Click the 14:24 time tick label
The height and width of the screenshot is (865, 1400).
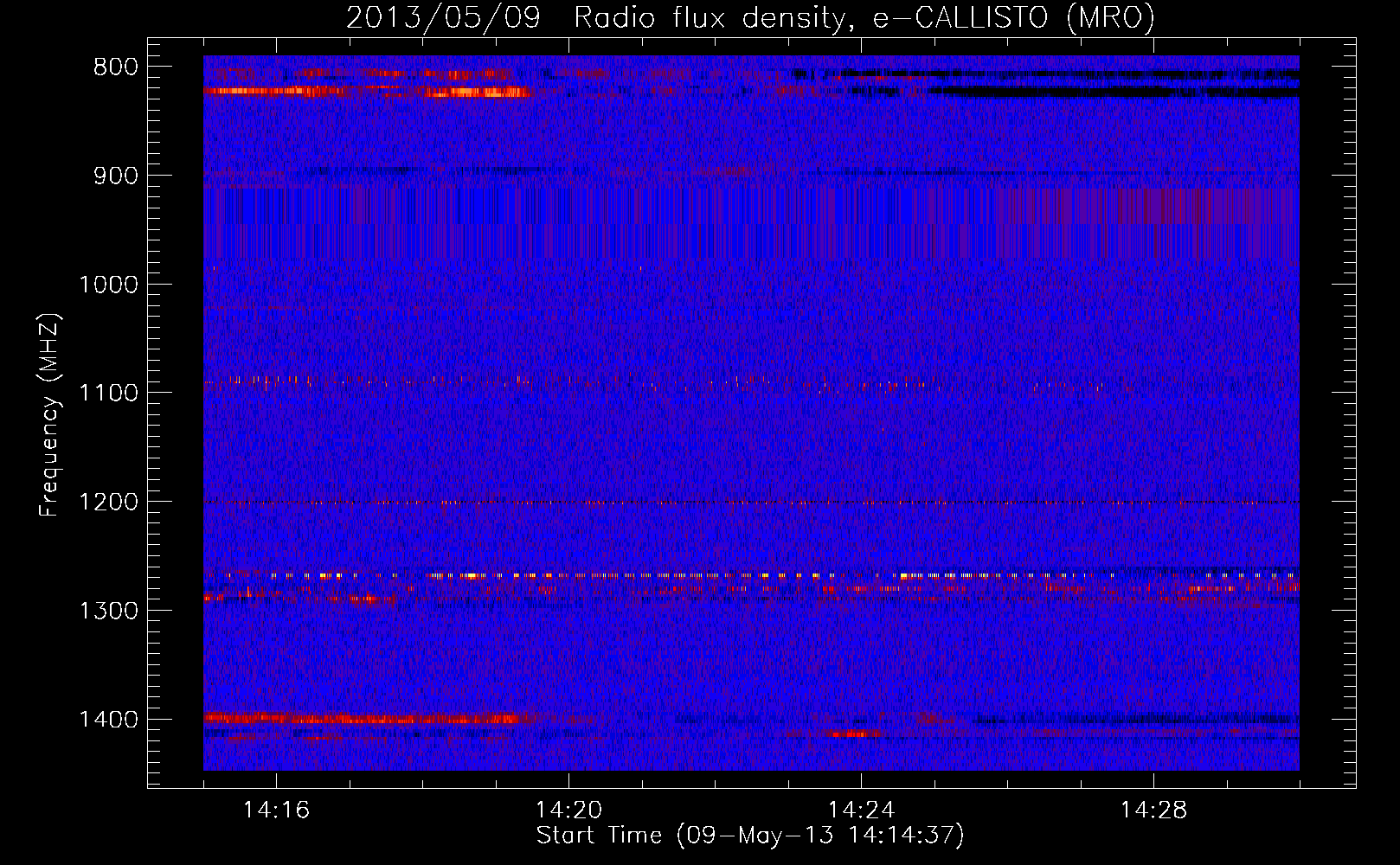pyautogui.click(x=862, y=811)
